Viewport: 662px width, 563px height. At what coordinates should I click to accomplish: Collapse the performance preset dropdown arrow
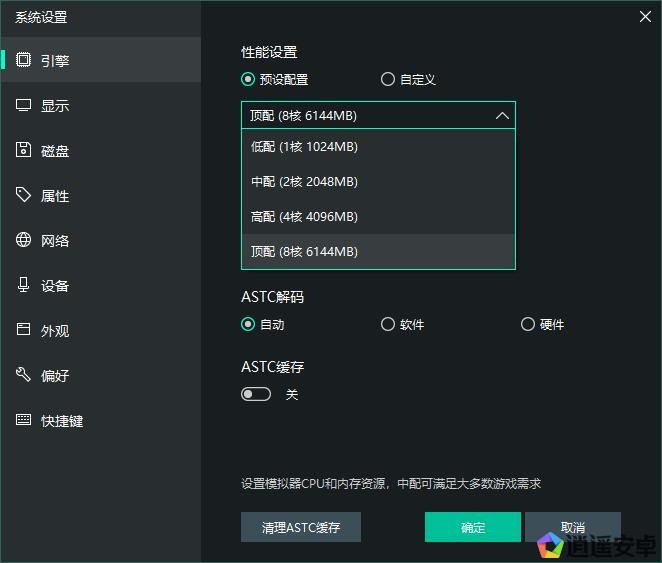[x=502, y=116]
